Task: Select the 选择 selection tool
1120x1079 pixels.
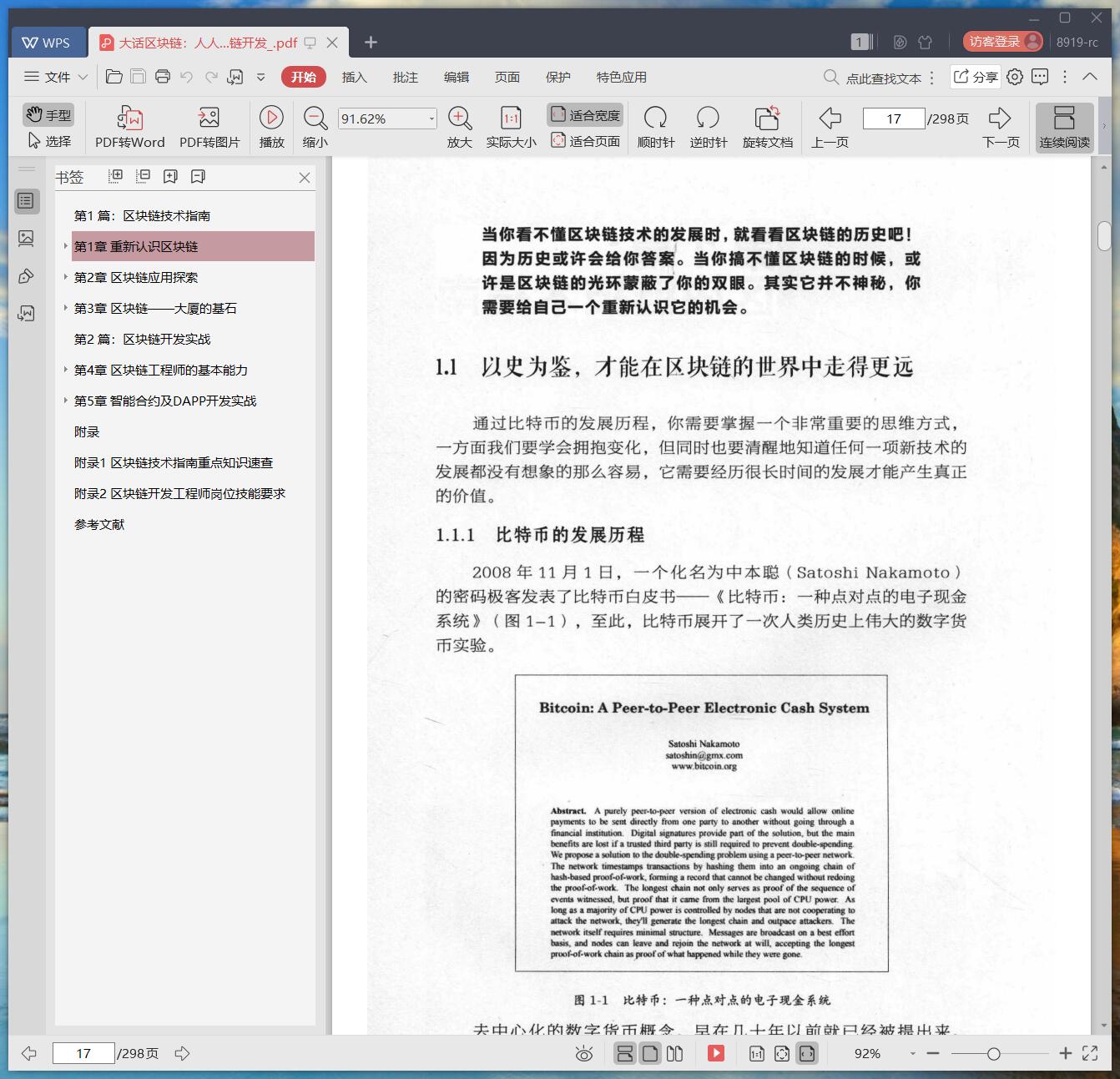Action: pos(48,141)
